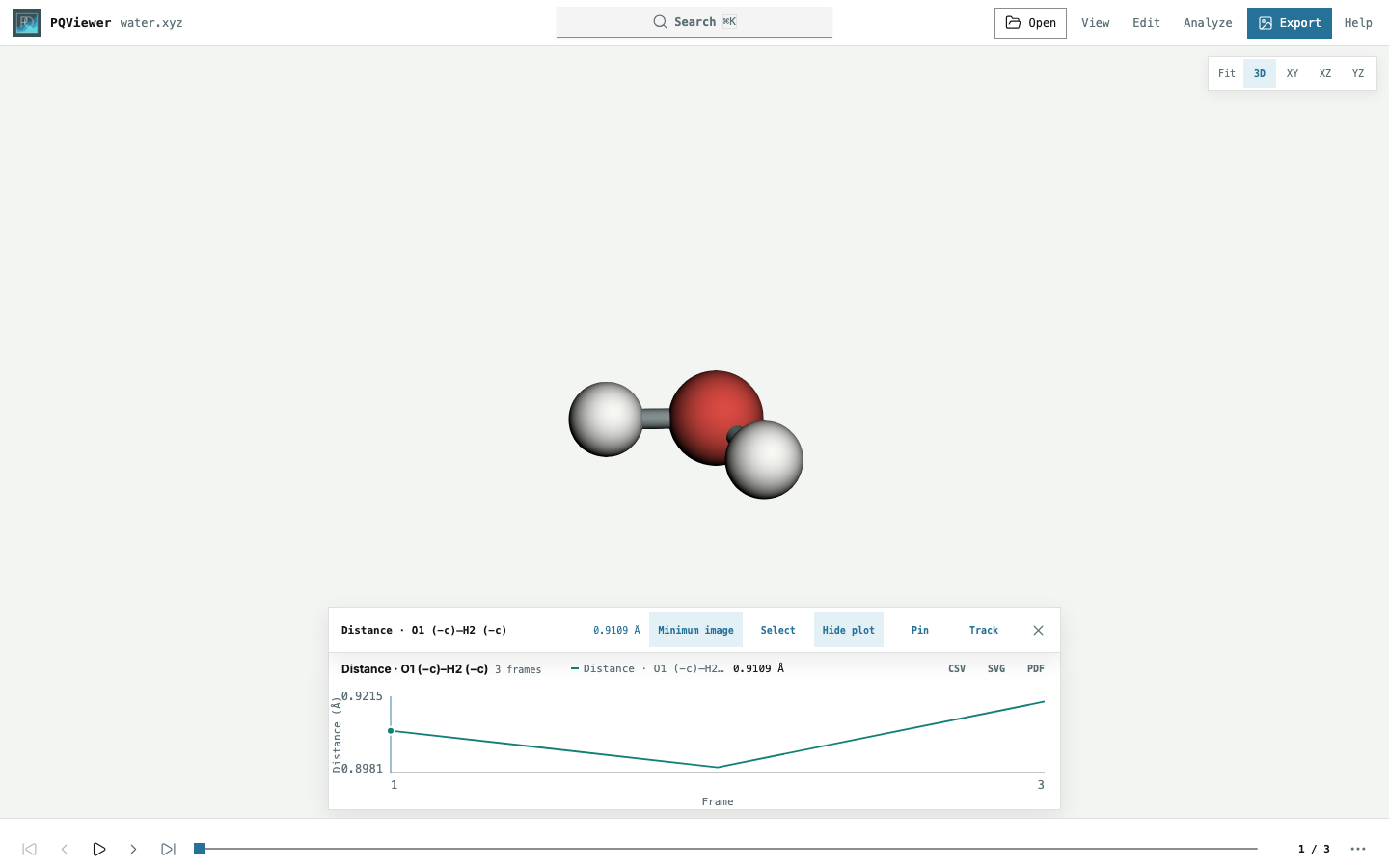The image size is (1389, 868).
Task: Click the 1 / 3 frame counter
Action: (1314, 849)
